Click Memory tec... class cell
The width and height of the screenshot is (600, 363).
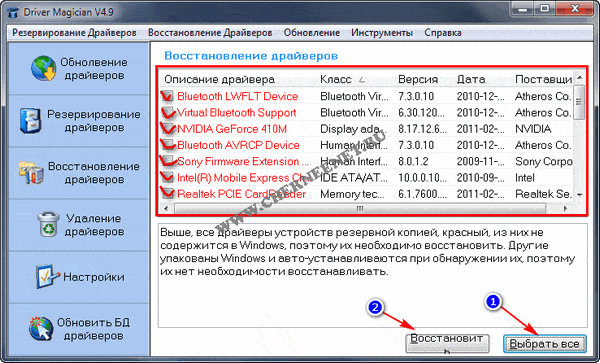click(x=352, y=194)
